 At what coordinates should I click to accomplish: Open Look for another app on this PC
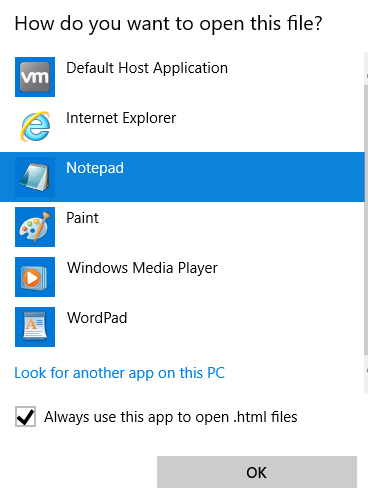(x=120, y=373)
